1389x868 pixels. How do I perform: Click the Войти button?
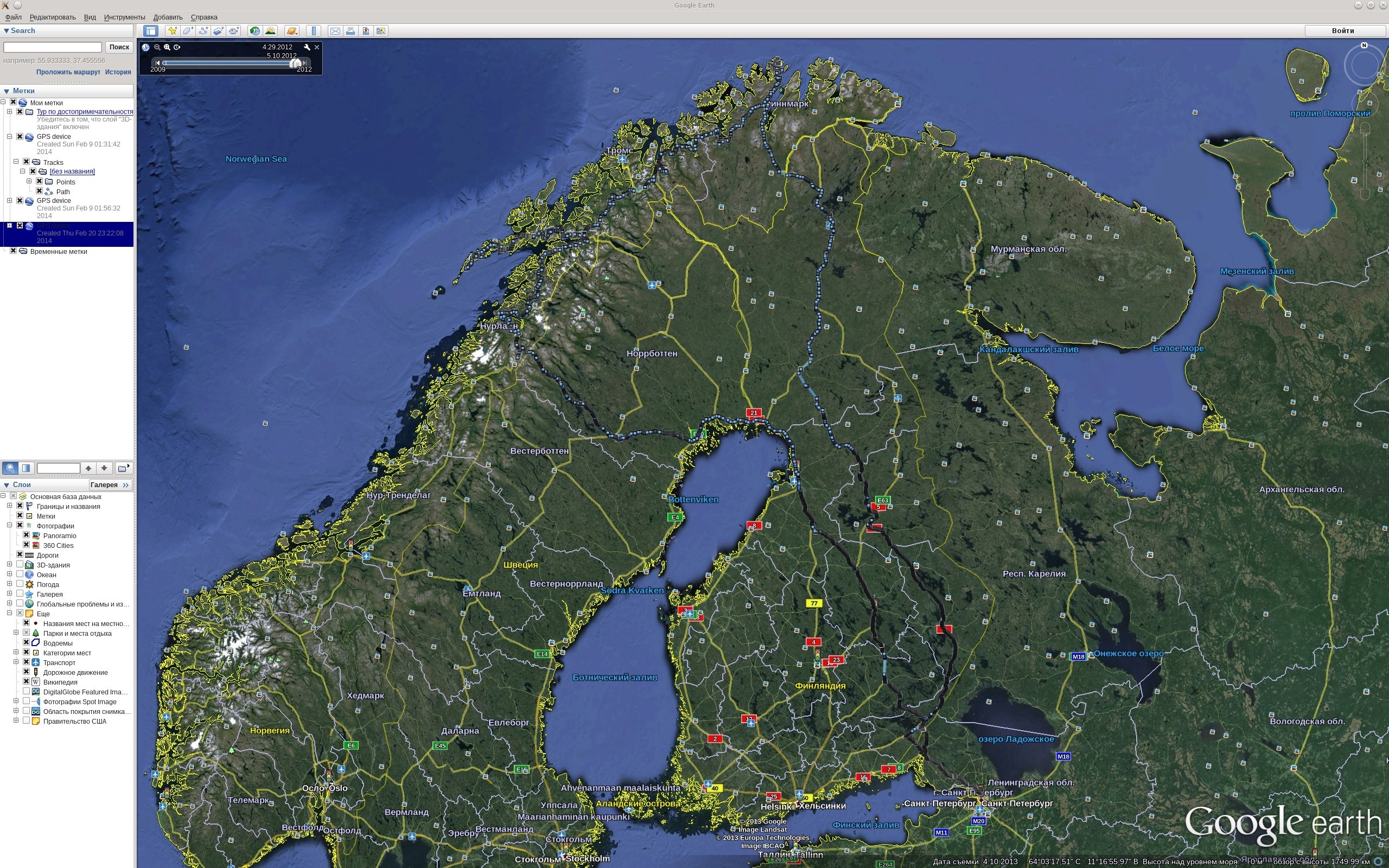[x=1346, y=31]
